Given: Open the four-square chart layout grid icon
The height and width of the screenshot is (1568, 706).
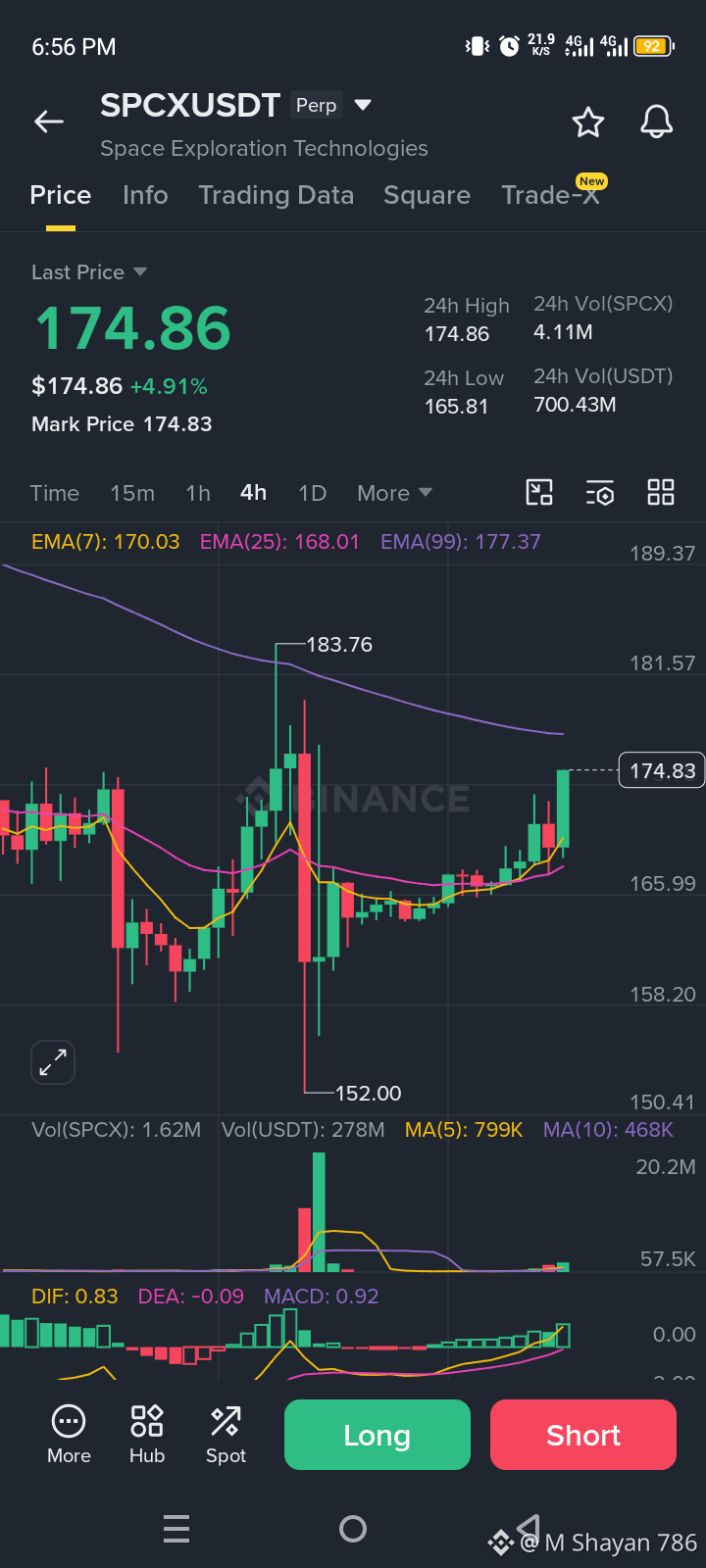Looking at the screenshot, I should pyautogui.click(x=661, y=492).
